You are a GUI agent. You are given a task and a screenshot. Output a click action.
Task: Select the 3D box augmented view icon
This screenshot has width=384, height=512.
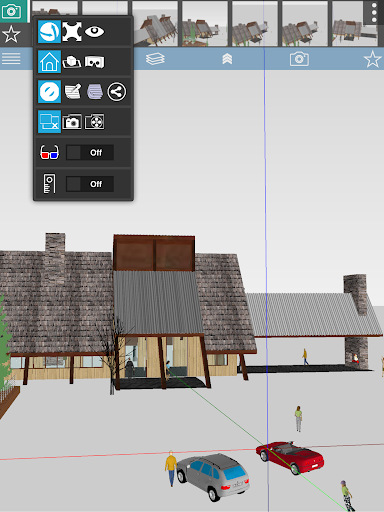pos(72,62)
